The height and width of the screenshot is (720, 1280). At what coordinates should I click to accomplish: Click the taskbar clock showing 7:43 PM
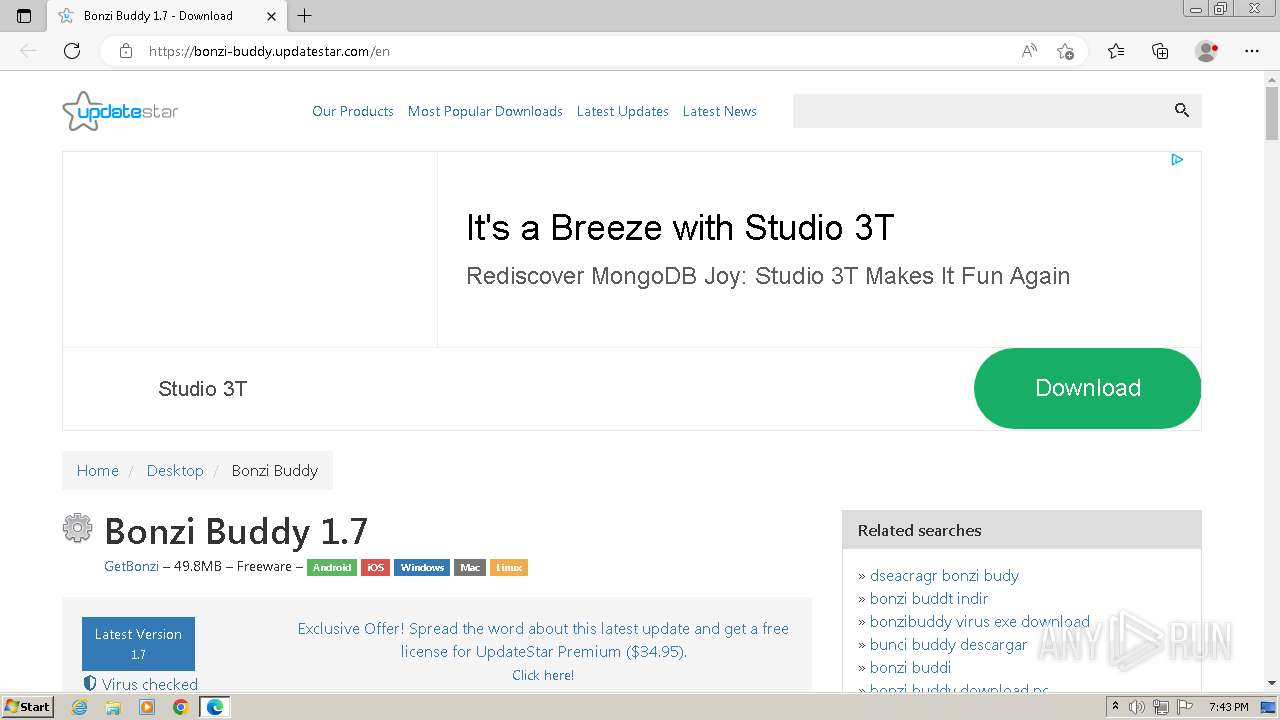(1228, 707)
